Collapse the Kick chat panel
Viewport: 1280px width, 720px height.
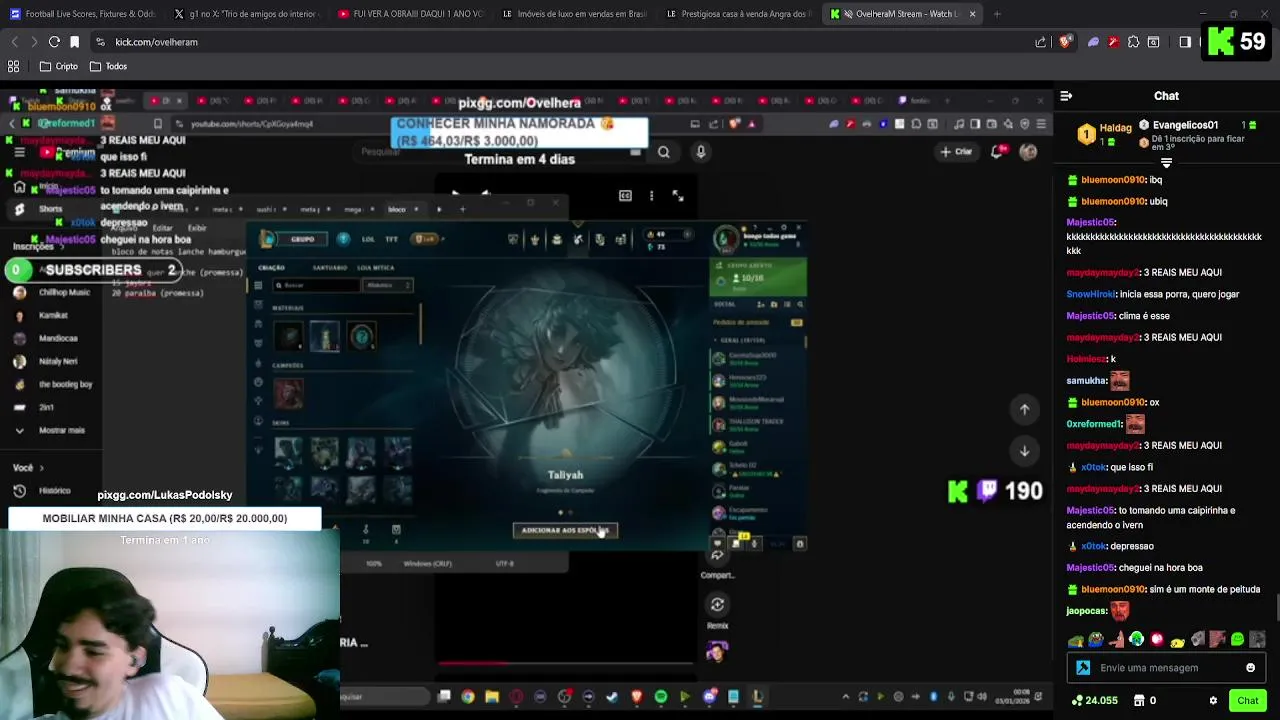[1066, 96]
